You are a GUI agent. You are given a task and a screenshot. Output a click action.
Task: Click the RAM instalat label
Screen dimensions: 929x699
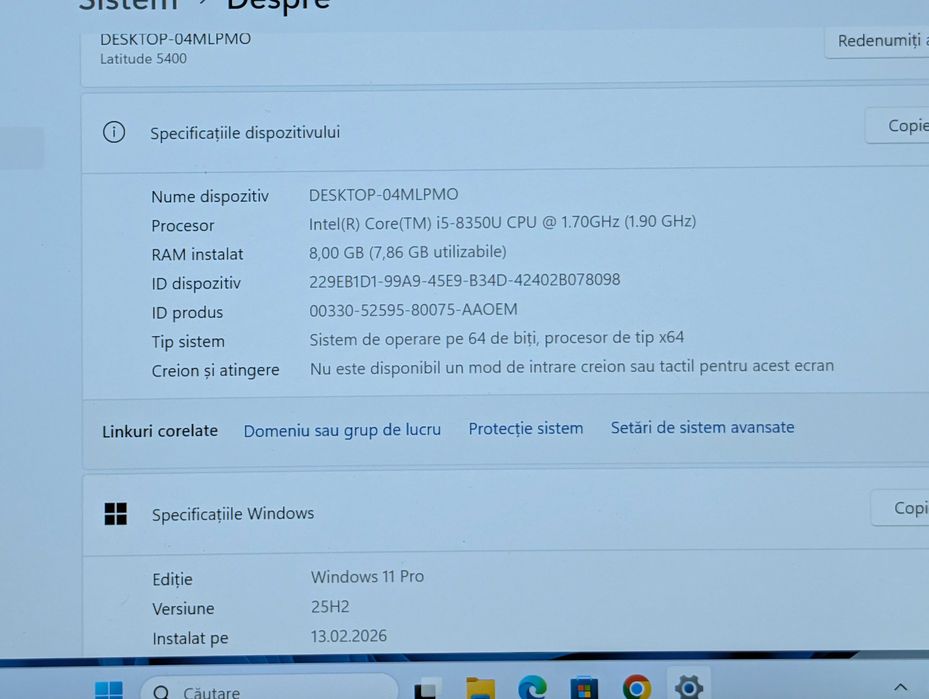click(197, 255)
